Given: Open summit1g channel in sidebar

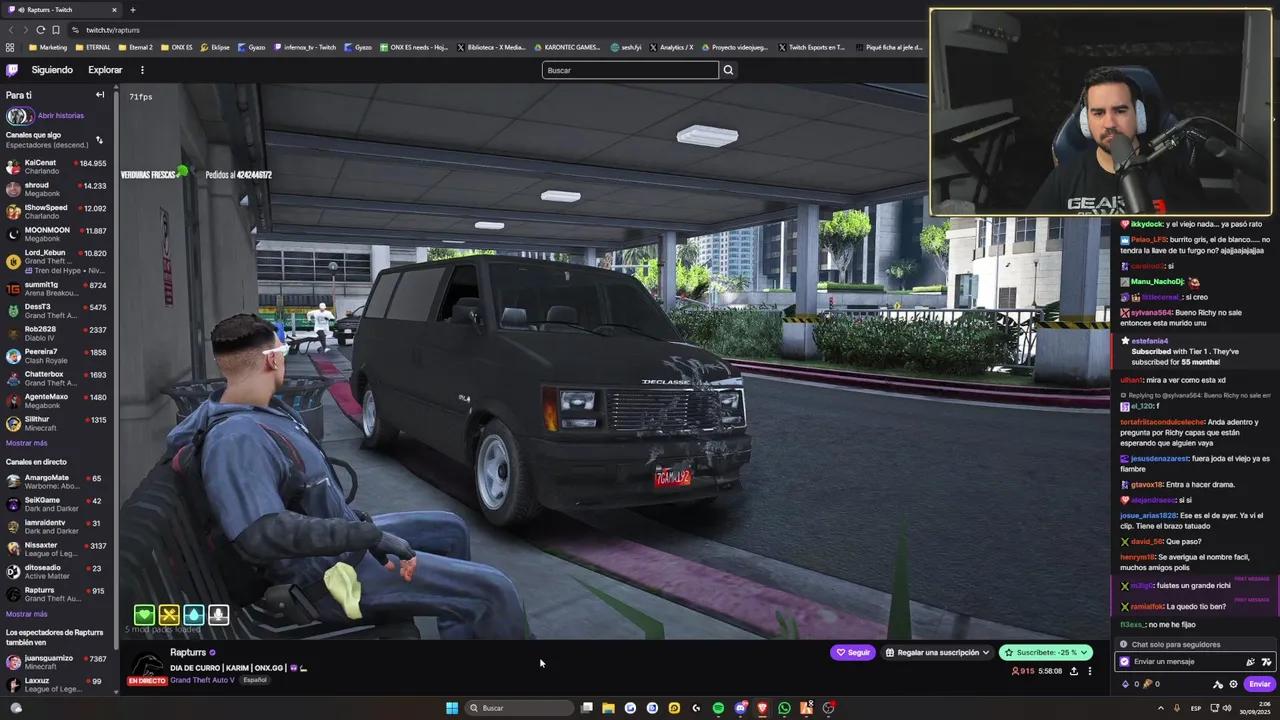Looking at the screenshot, I should pyautogui.click(x=57, y=289).
